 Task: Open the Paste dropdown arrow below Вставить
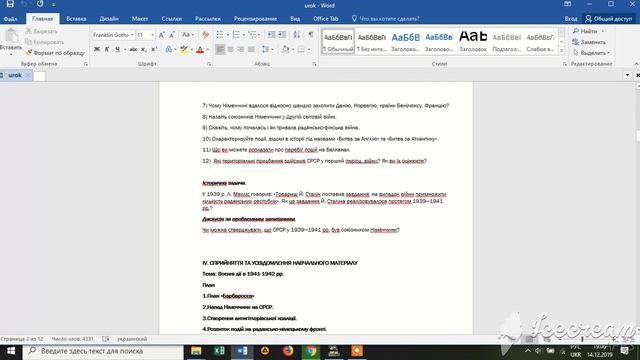11,54
